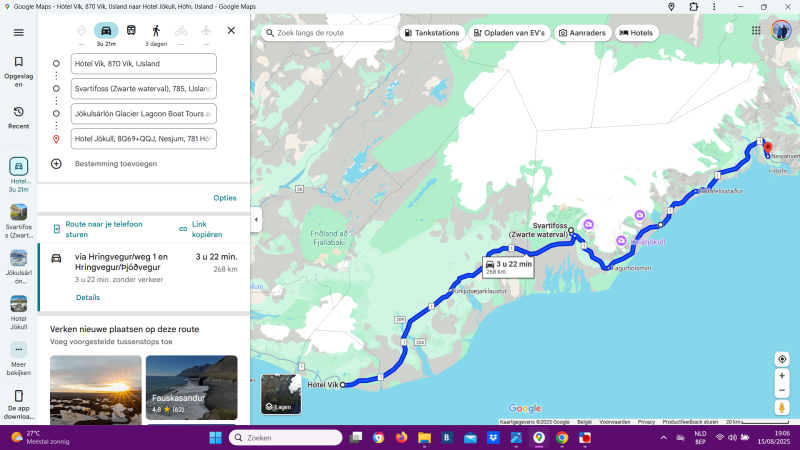Open route Details
This screenshot has height=450, width=800.
tap(88, 297)
